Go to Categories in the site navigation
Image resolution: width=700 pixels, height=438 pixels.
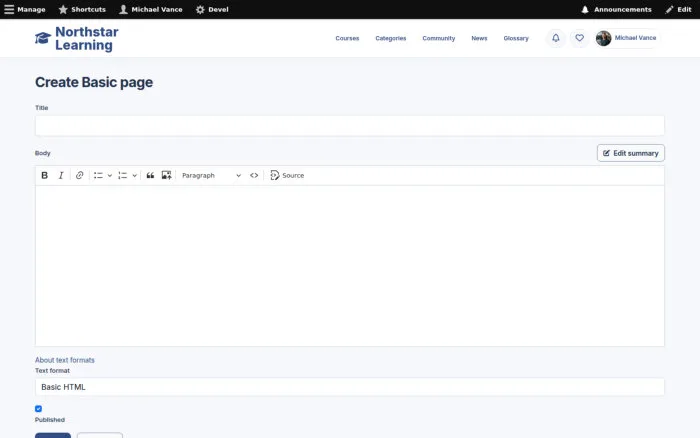point(391,38)
